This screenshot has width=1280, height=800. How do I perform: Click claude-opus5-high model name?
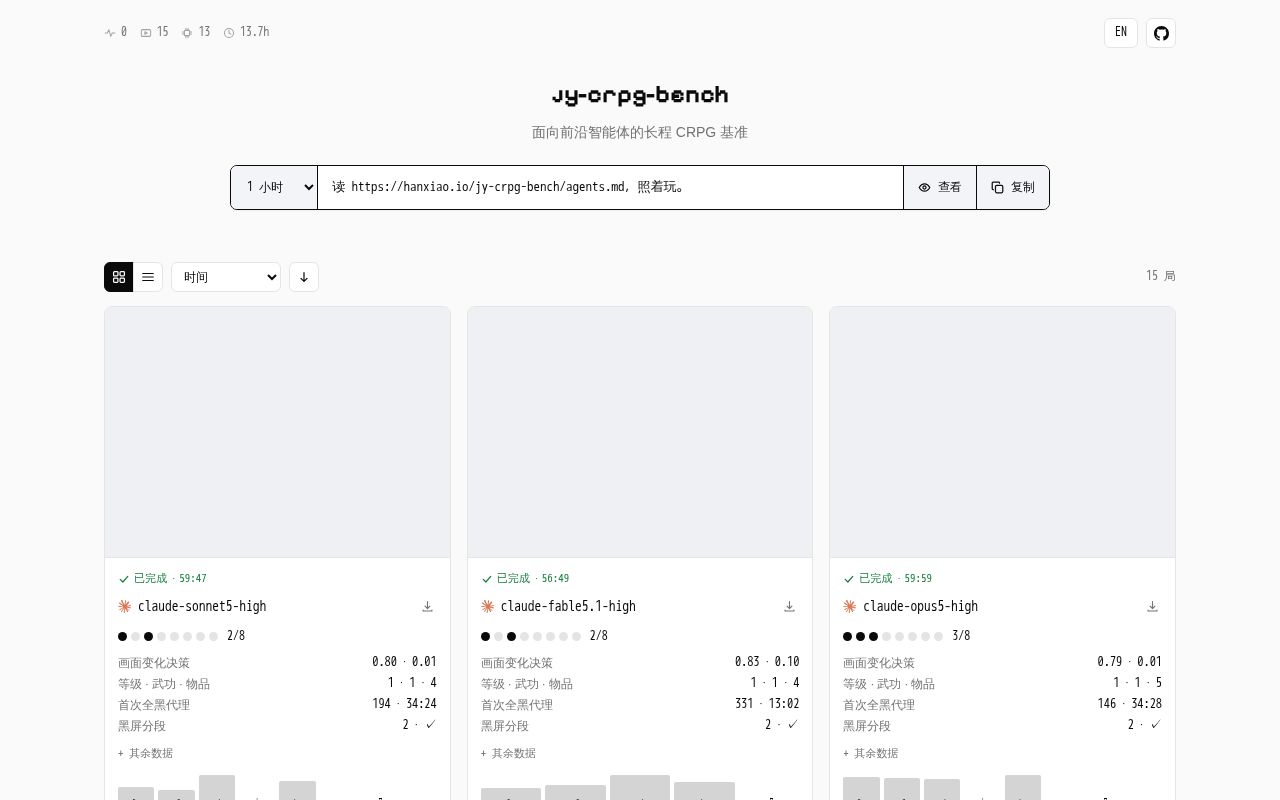click(x=920, y=606)
